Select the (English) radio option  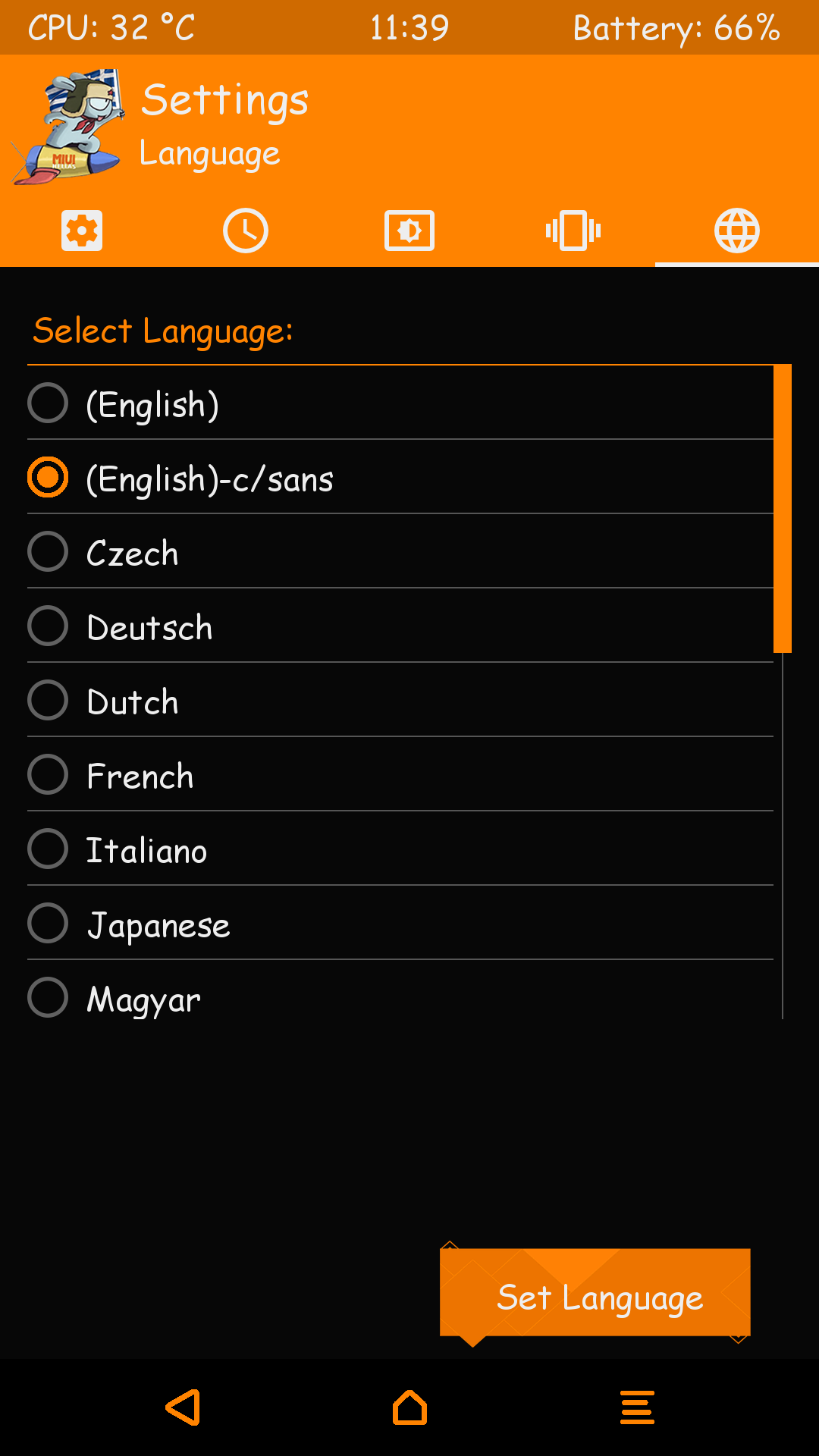pos(48,403)
